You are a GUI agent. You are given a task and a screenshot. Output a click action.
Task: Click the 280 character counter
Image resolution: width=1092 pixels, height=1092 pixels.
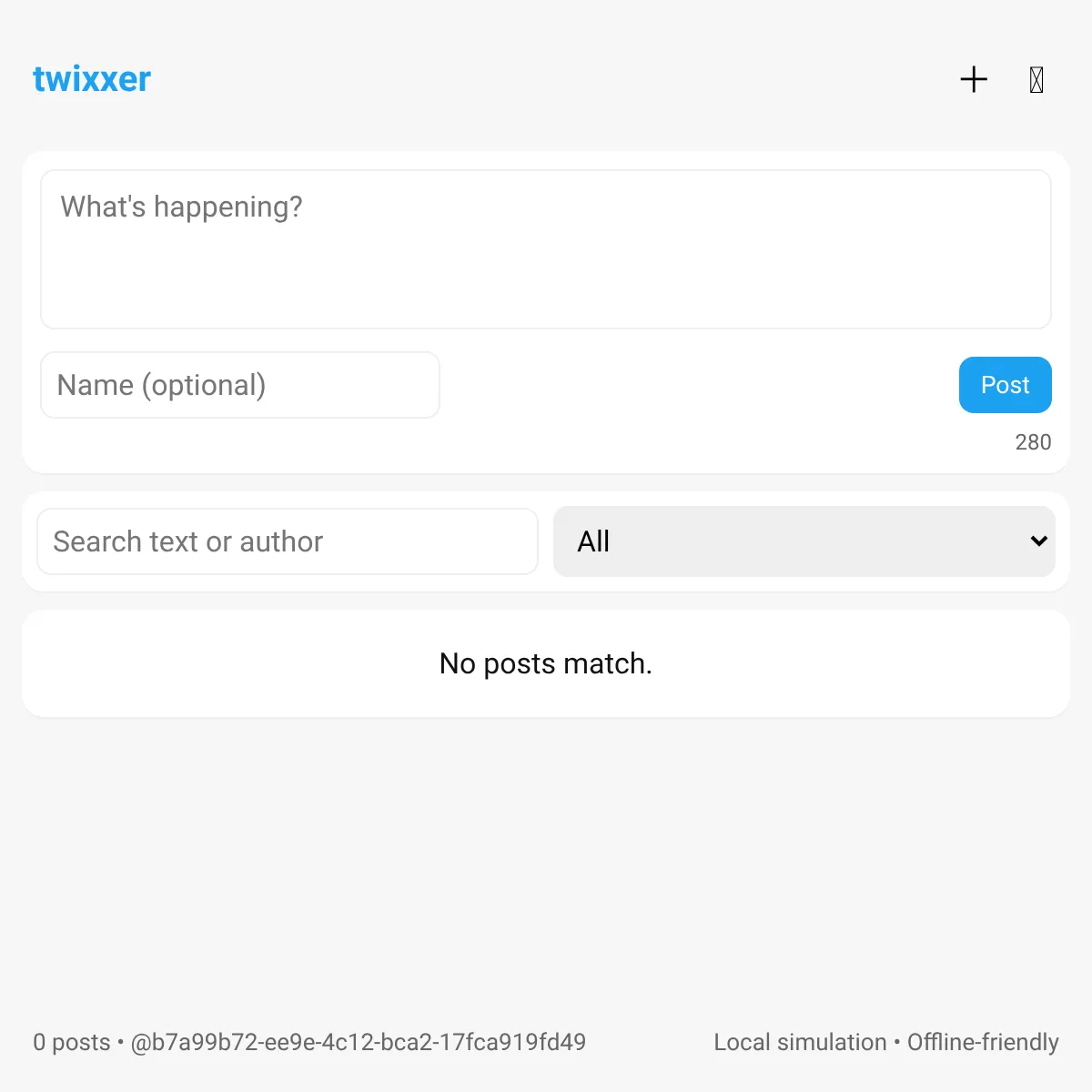pyautogui.click(x=1033, y=442)
